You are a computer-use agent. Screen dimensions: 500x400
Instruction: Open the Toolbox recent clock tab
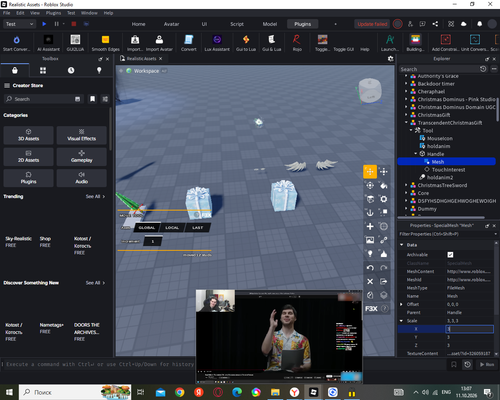[71, 70]
